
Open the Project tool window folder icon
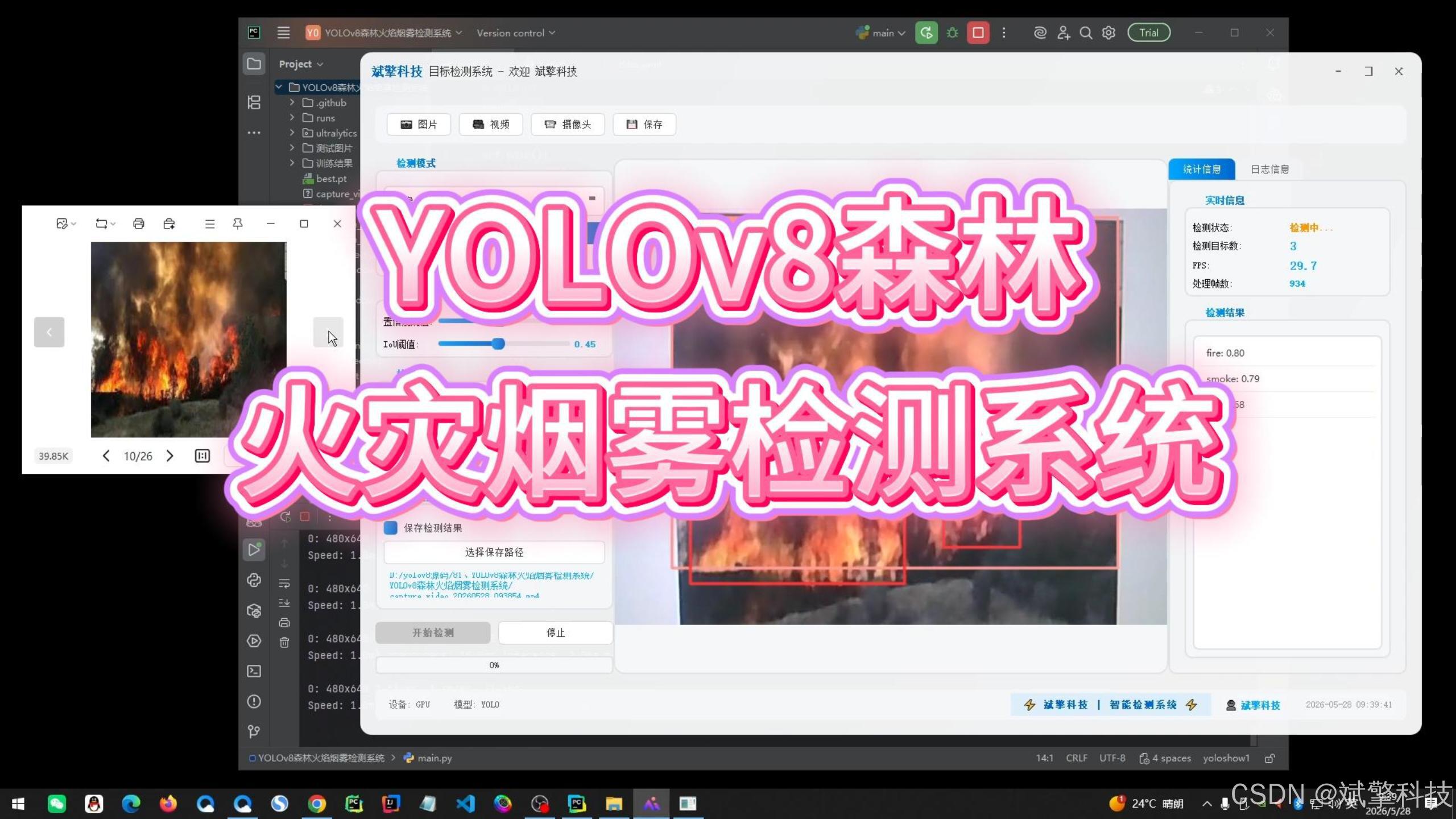(254, 64)
